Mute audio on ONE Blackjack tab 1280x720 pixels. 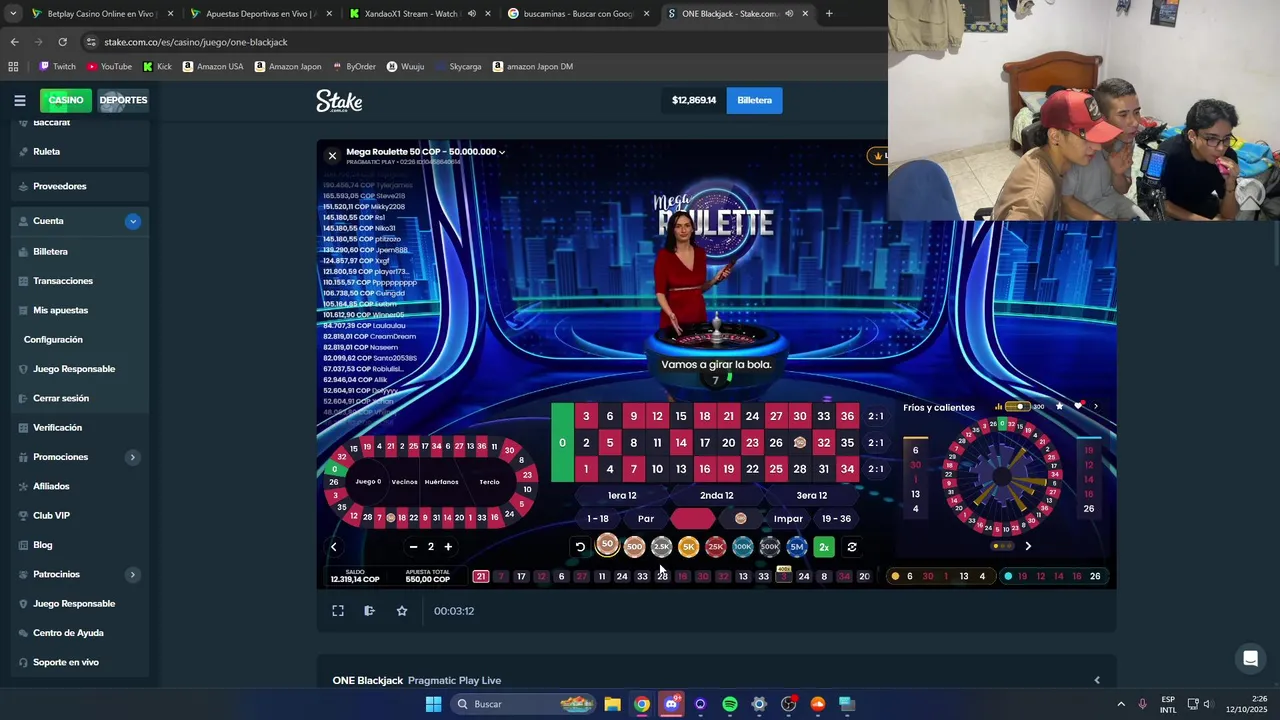(x=789, y=14)
